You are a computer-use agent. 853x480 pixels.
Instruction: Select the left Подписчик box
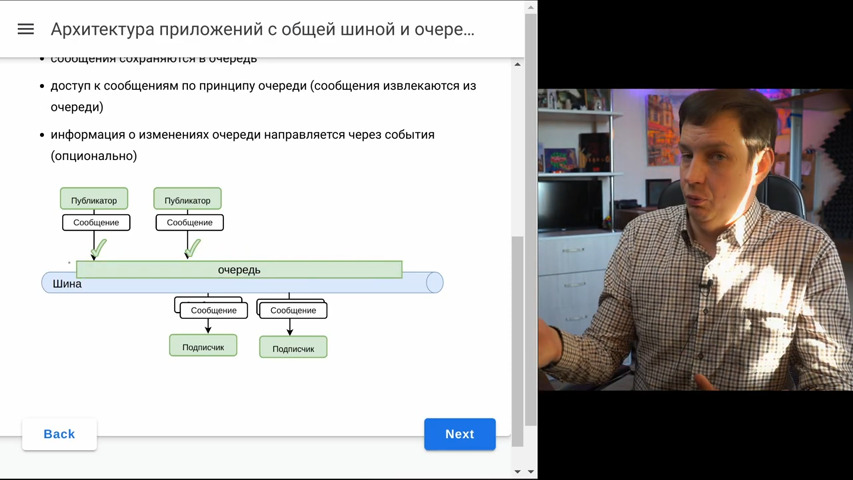(x=203, y=346)
